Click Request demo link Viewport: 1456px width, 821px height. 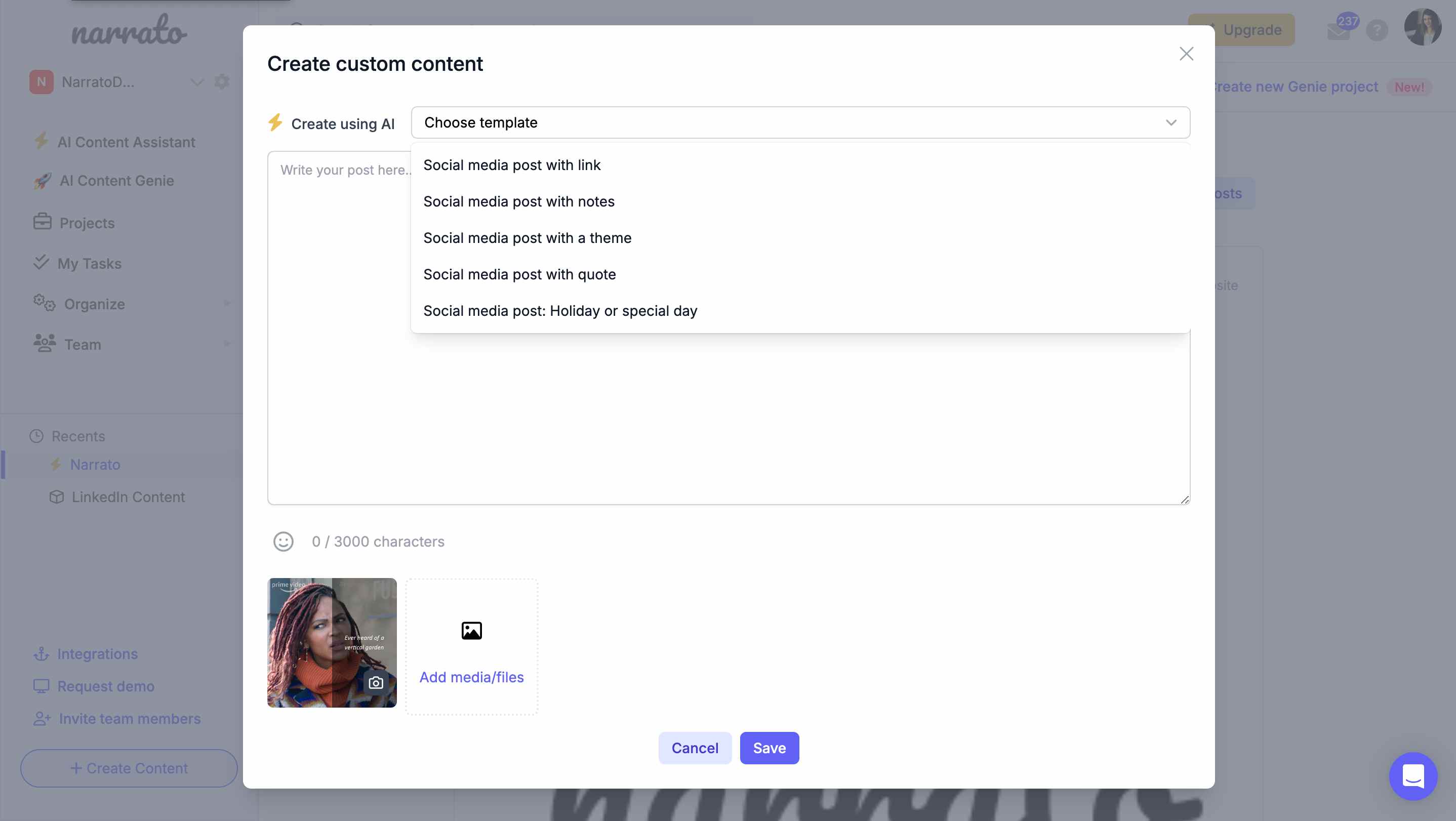(106, 686)
